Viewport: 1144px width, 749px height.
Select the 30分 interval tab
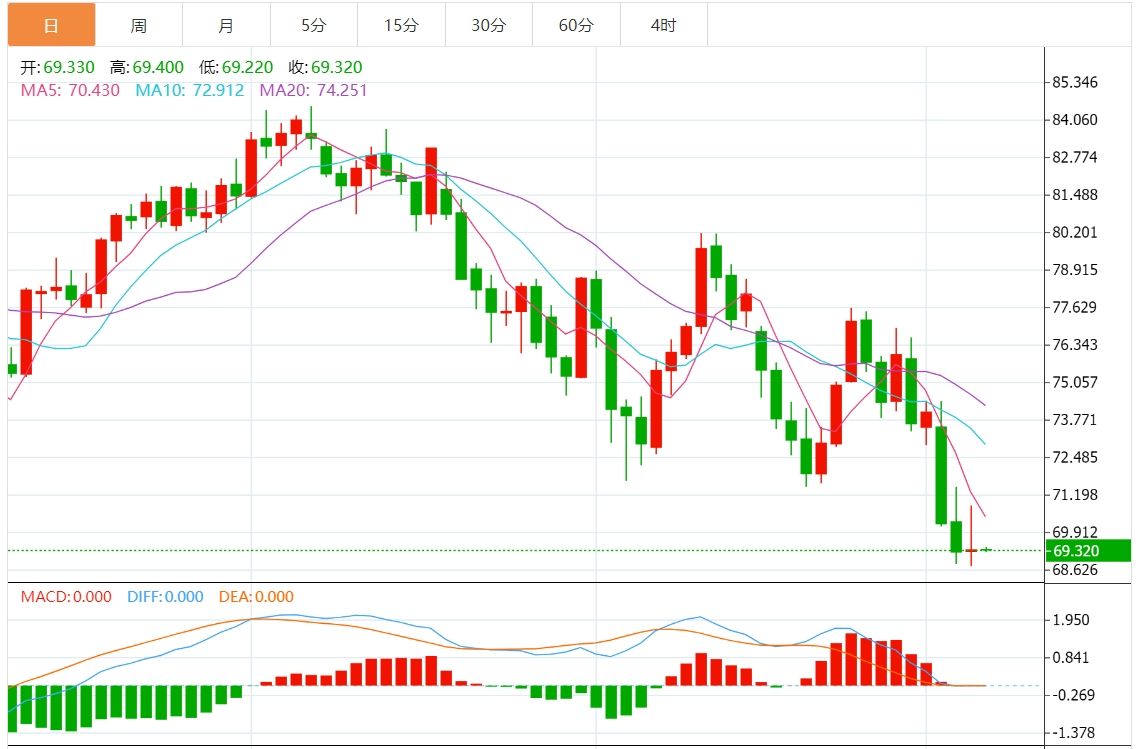488,25
